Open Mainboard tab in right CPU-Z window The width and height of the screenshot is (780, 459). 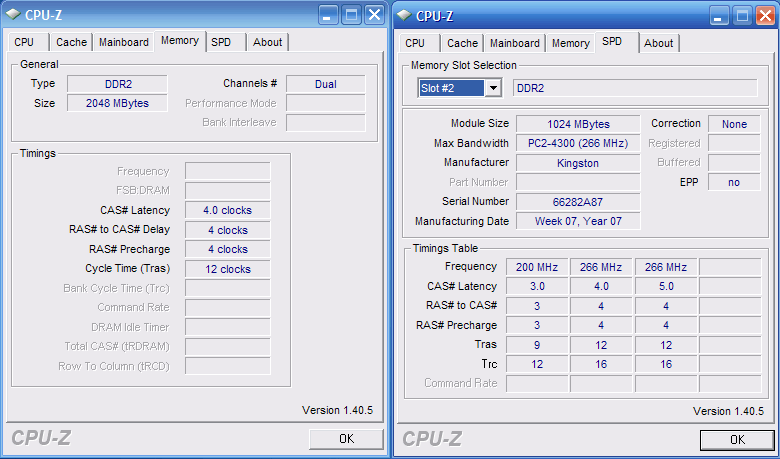514,43
